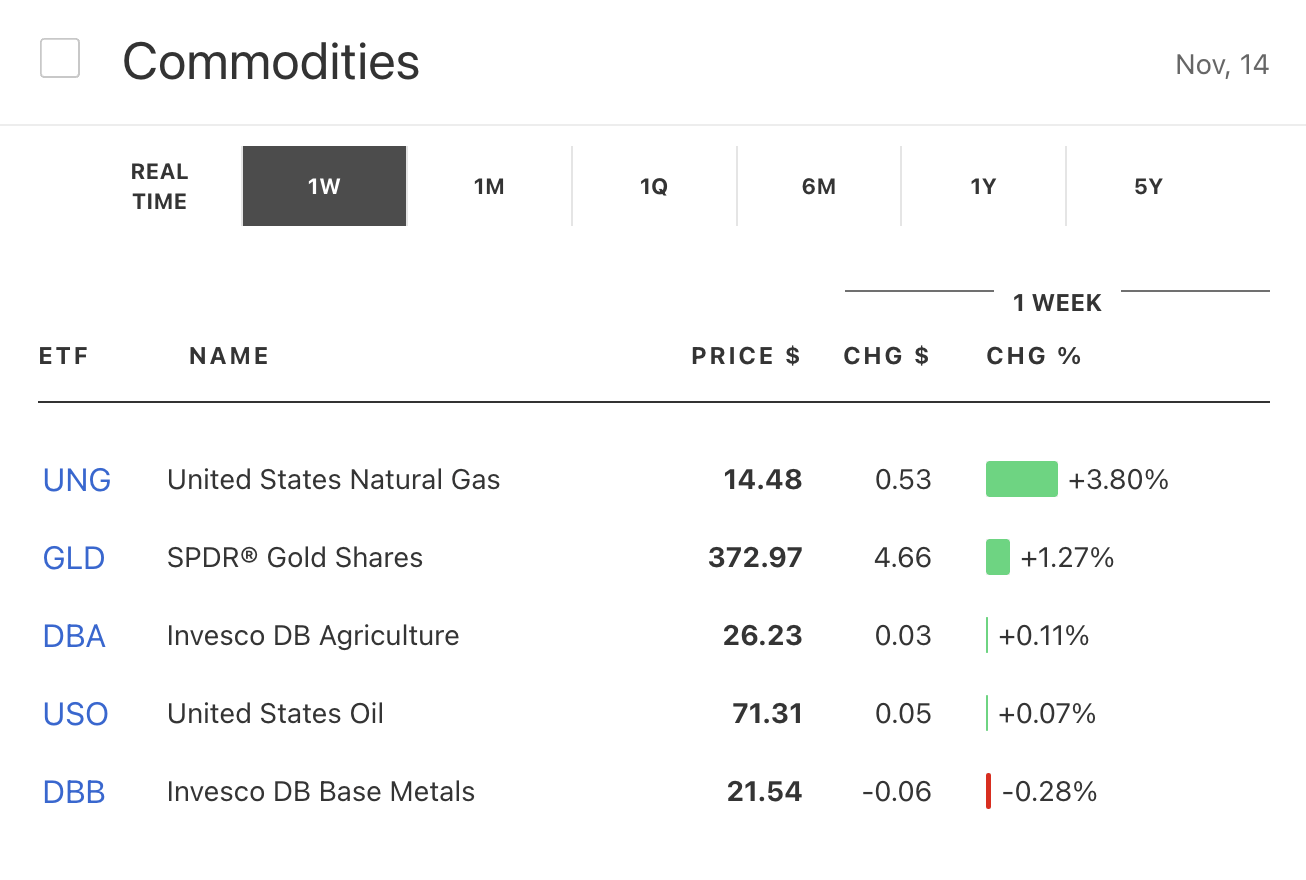The image size is (1306, 880).
Task: Switch to the 1M period tab
Action: coord(489,186)
